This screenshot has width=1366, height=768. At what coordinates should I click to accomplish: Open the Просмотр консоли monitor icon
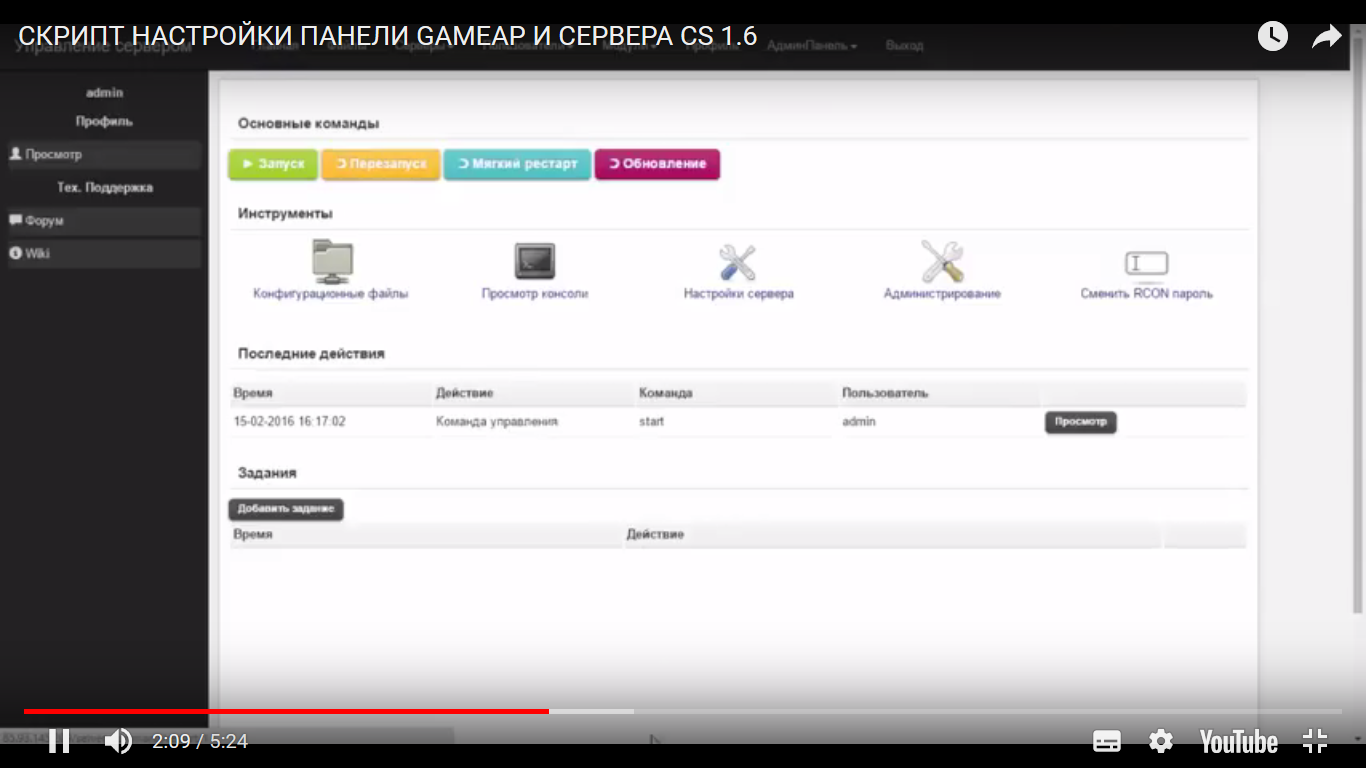534,262
